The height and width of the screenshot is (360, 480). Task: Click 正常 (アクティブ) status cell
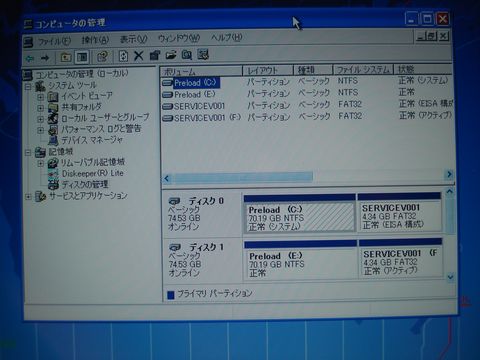click(425, 115)
